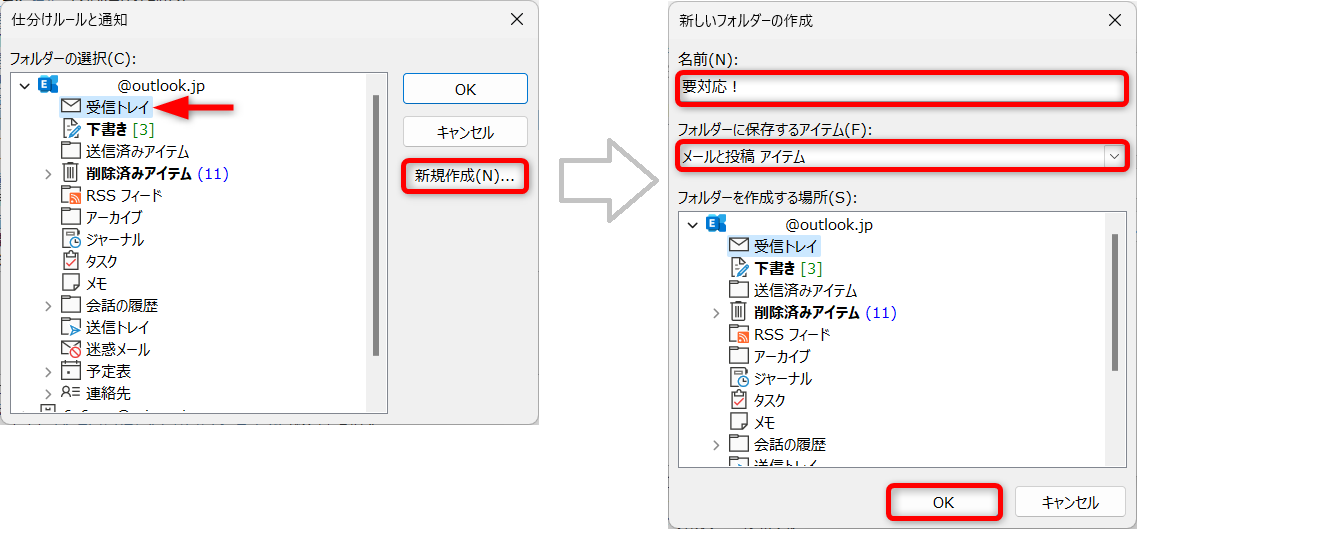
Task: Click 送信トレイ outbox icon in Rules dialog
Action: click(70, 327)
